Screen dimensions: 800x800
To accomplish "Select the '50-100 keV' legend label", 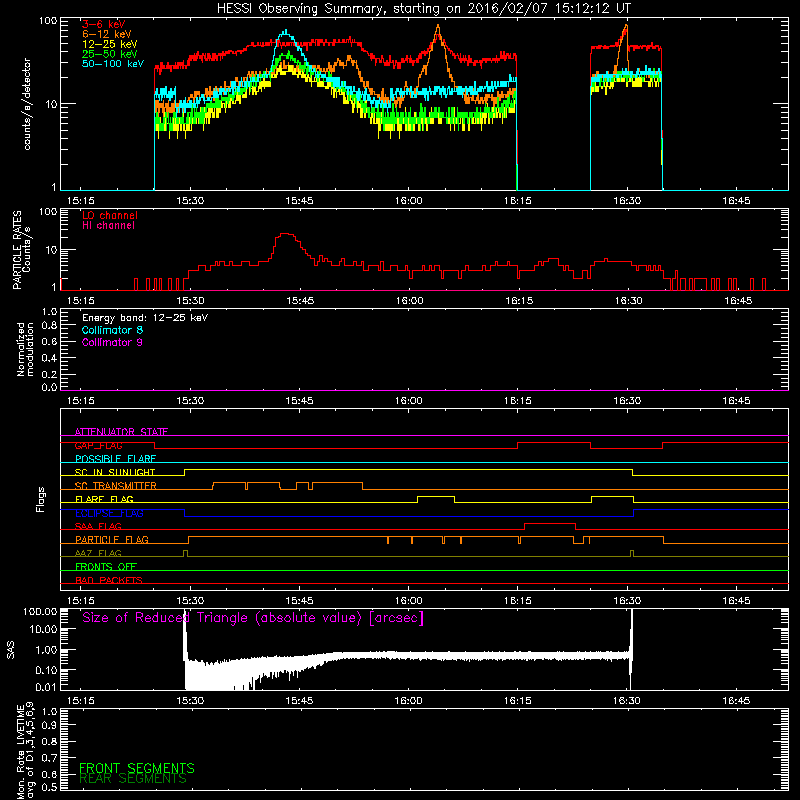I will pyautogui.click(x=113, y=64).
